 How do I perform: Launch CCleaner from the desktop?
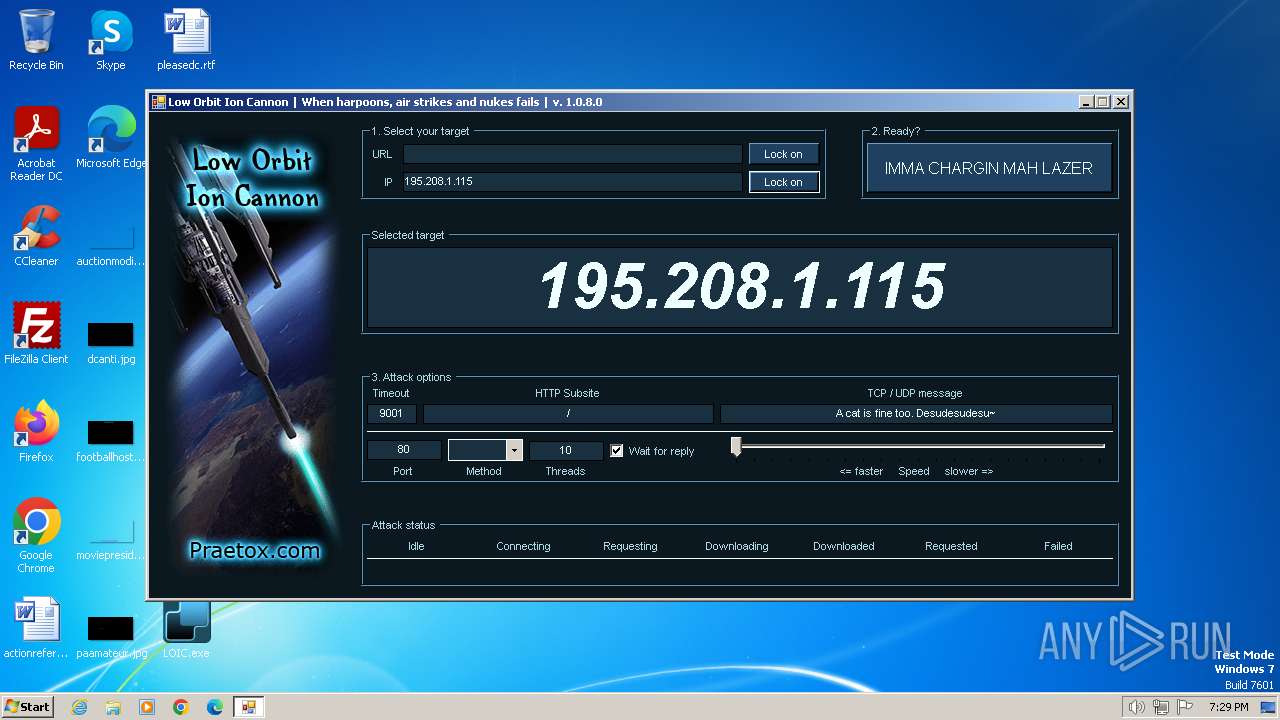36,236
